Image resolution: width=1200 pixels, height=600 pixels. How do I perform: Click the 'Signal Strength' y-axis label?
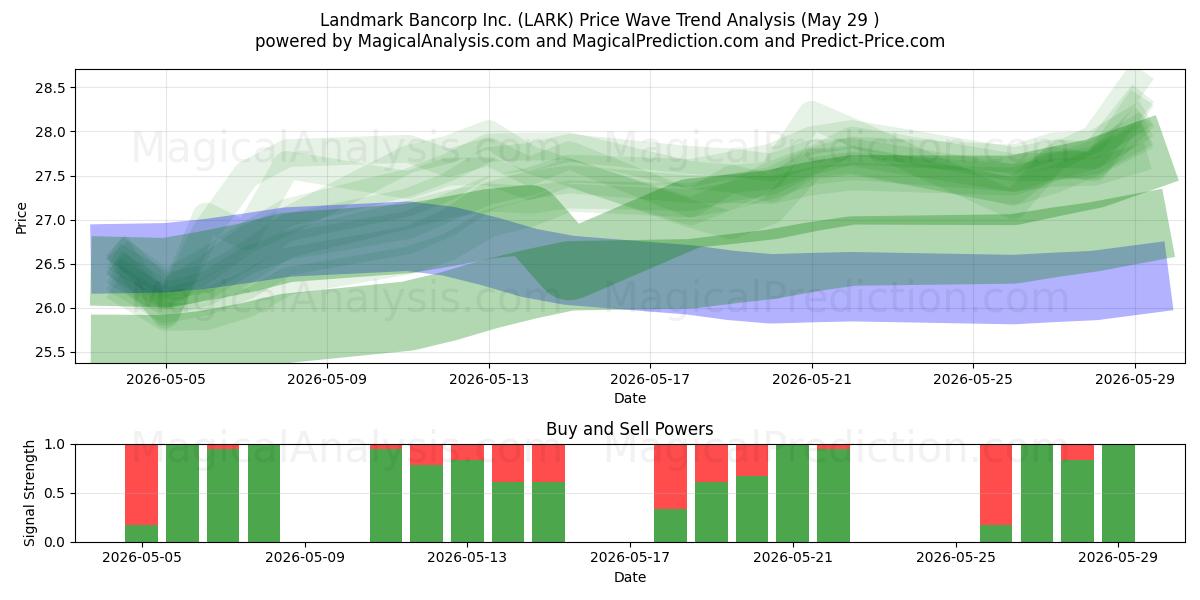pos(29,492)
